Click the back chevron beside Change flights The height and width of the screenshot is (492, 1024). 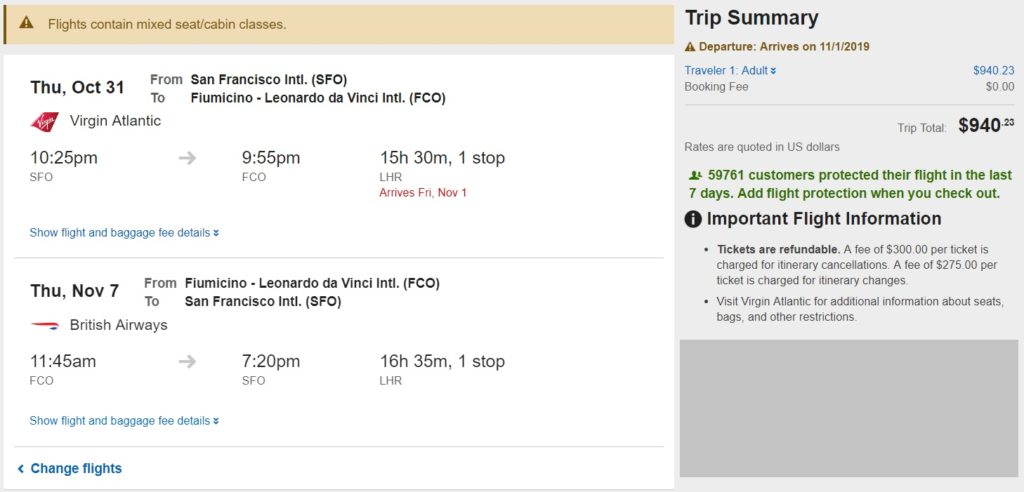tap(20, 468)
